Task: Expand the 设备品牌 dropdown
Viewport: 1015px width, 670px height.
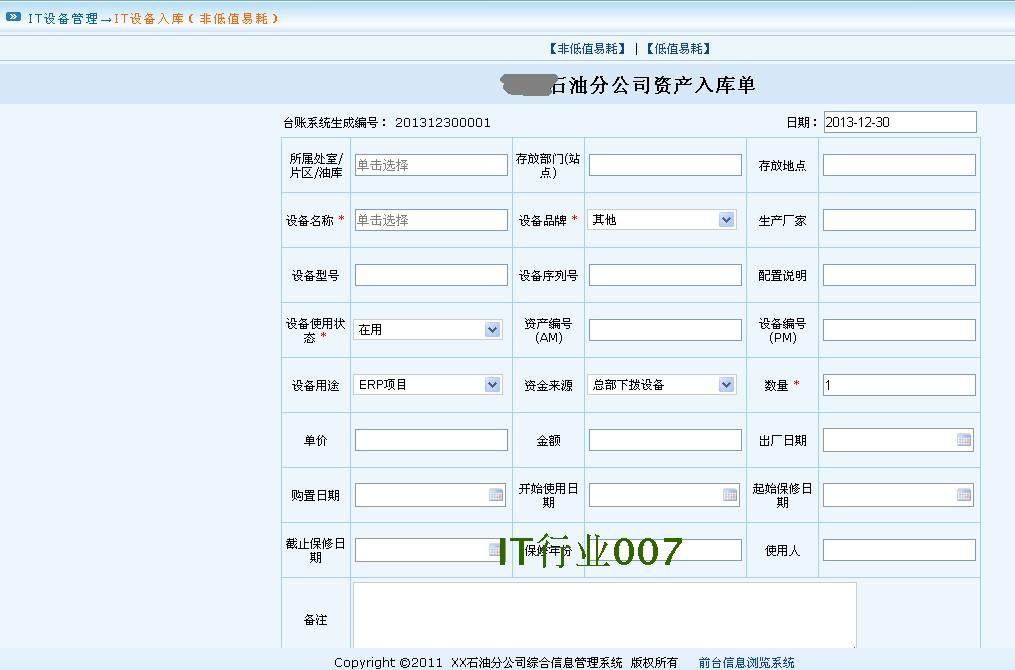Action: pyautogui.click(x=726, y=220)
